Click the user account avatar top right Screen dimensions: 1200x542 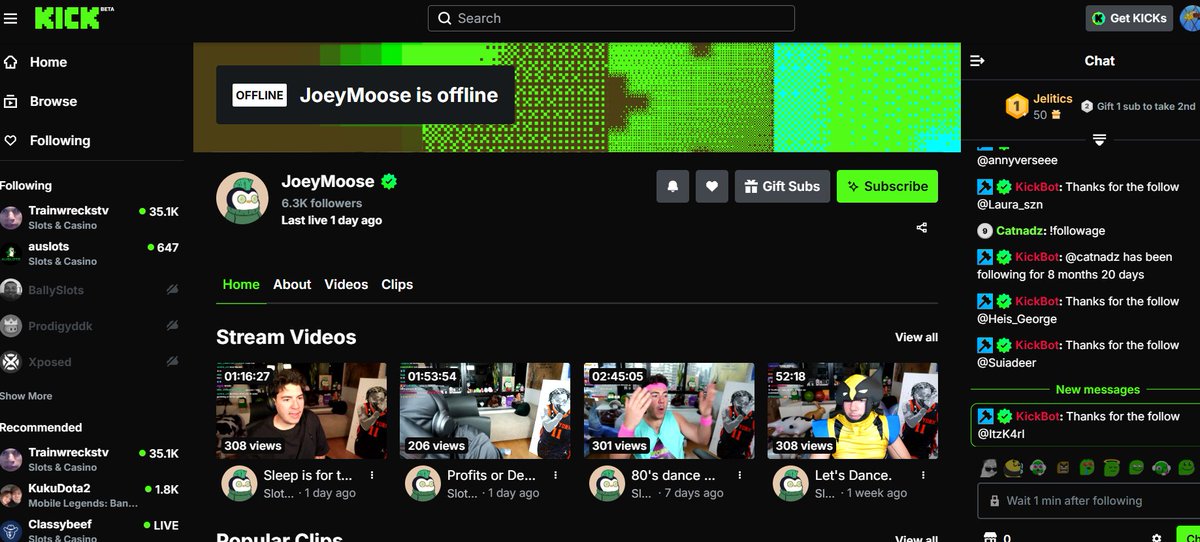point(1190,17)
